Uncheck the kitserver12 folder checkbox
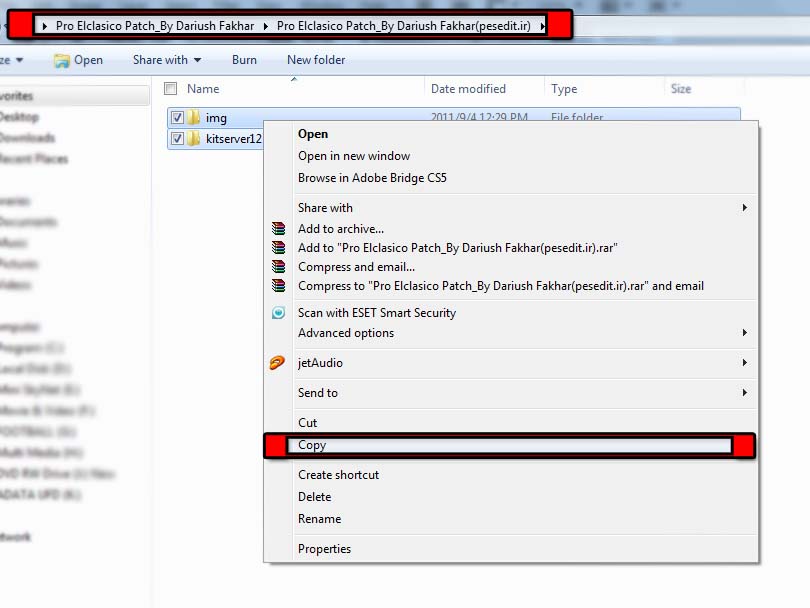 tap(177, 139)
